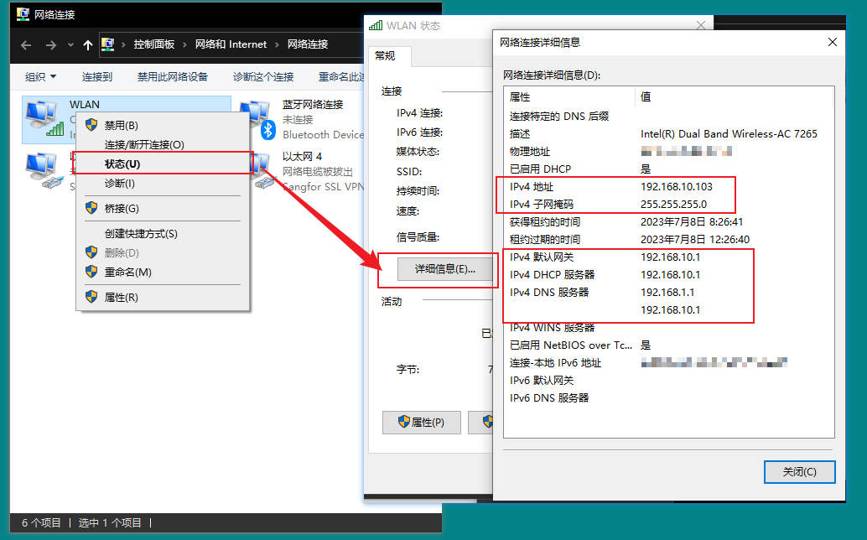867x540 pixels.
Task: Click 诊断这个连接 in the toolbar
Action: [x=263, y=77]
